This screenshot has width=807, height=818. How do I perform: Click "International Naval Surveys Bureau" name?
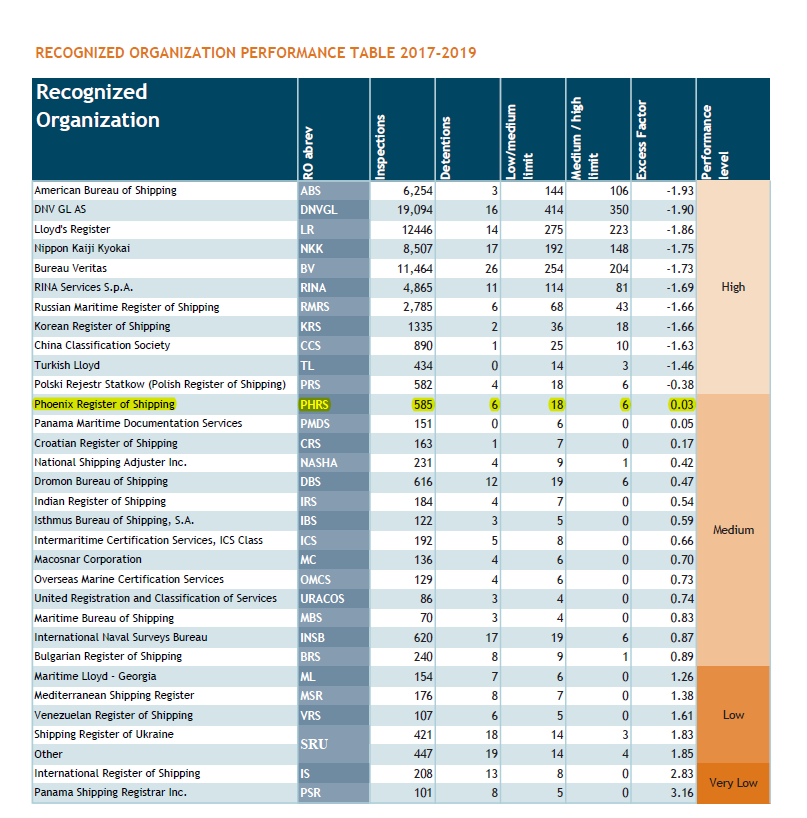point(121,637)
